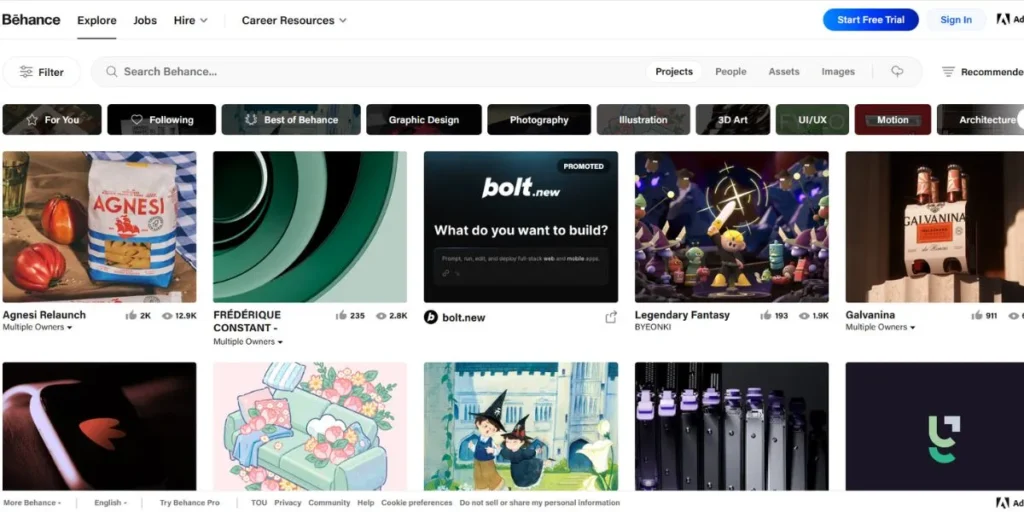Click Do not sell or share link
Viewport: 1024px width, 512px height.
point(539,503)
